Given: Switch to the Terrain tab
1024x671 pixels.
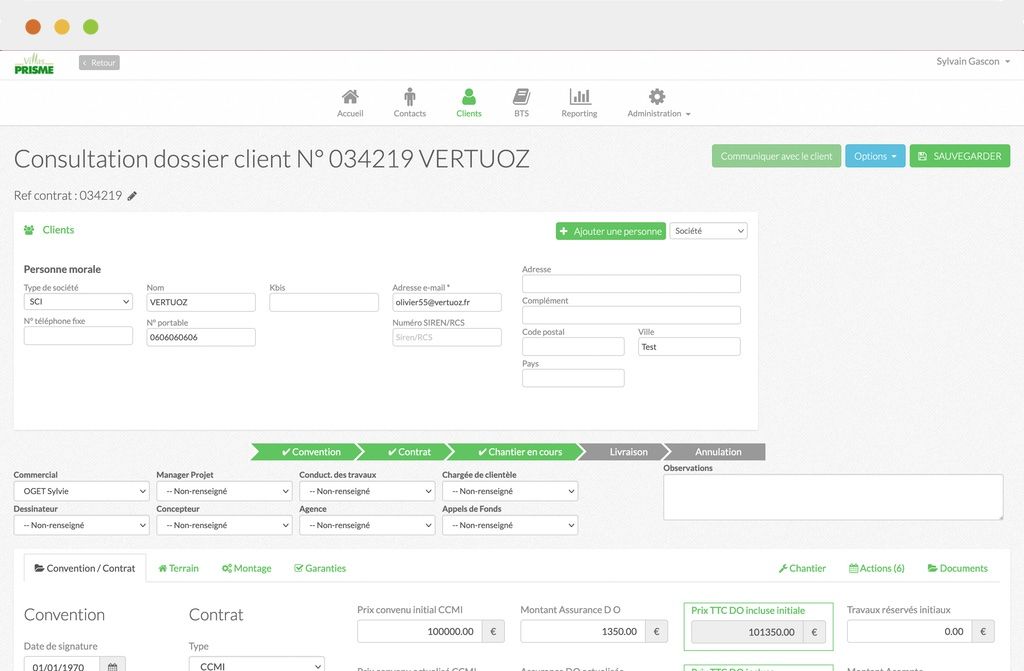Looking at the screenshot, I should (x=179, y=568).
